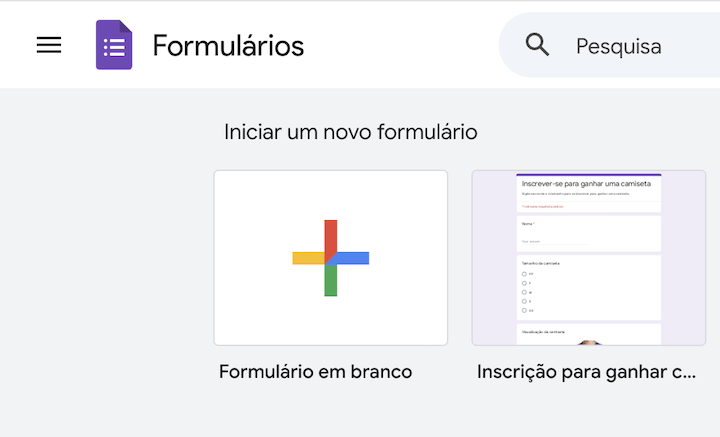Open the T-shirt signup template thumbnail

pyautogui.click(x=588, y=258)
